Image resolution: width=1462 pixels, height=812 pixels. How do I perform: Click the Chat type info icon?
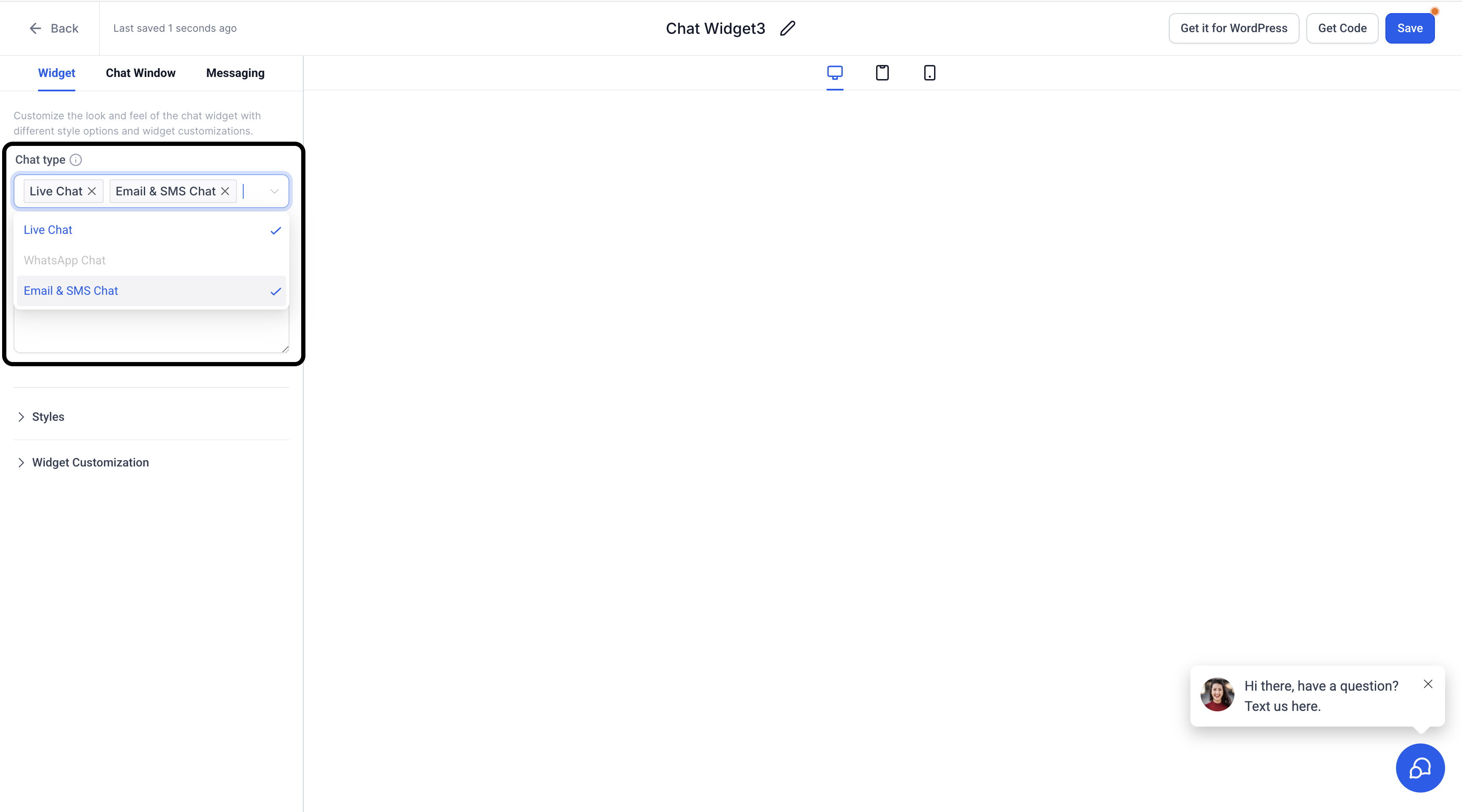coord(75,160)
